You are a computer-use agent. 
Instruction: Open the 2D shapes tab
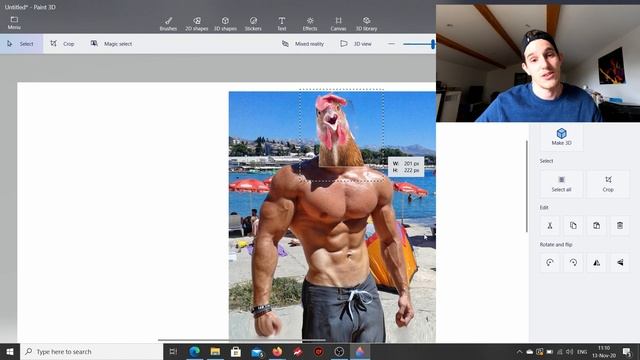coord(197,24)
